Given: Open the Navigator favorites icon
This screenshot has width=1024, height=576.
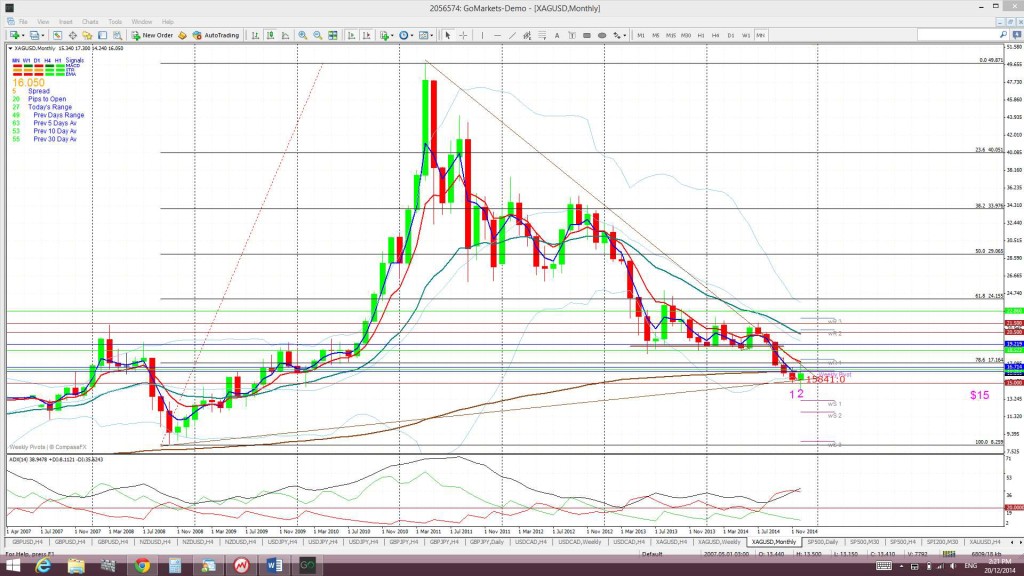Looking at the screenshot, I should tap(87, 35).
